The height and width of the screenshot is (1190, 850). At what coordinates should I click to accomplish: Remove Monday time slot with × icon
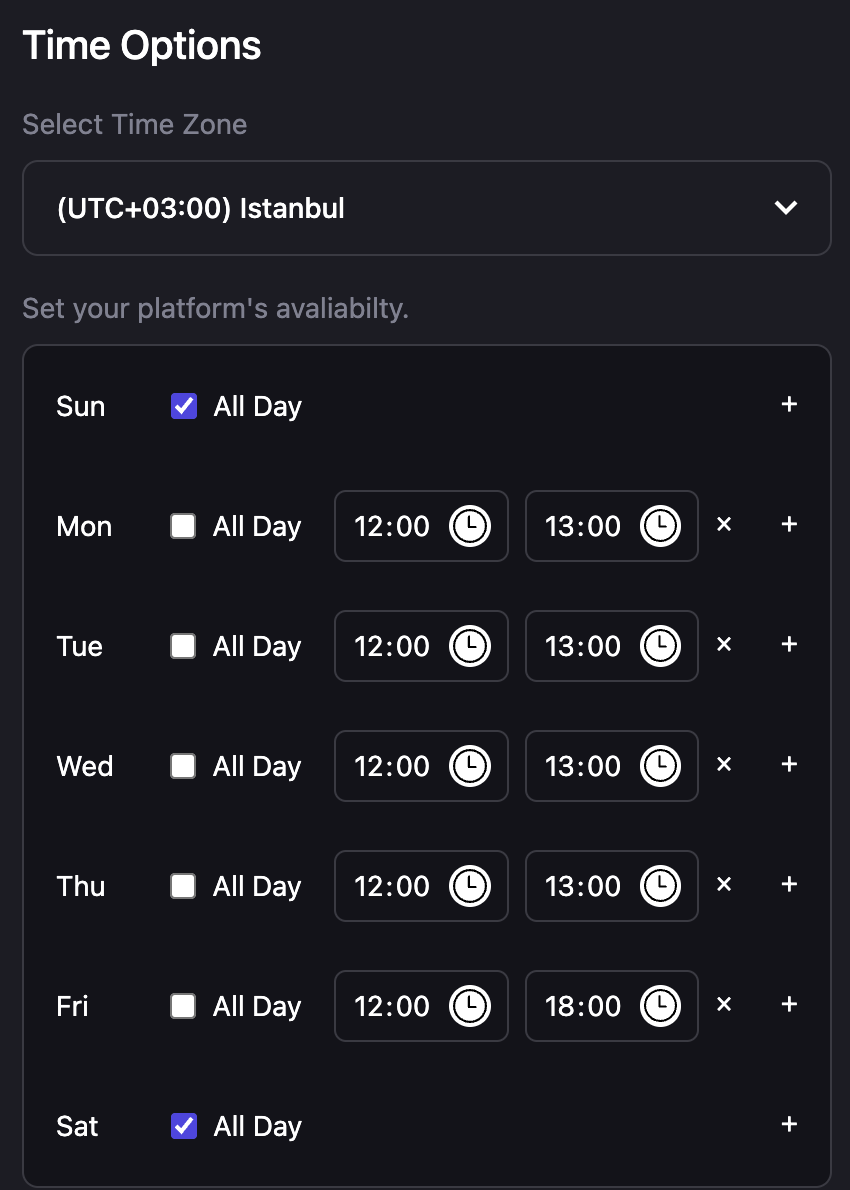[x=725, y=525]
